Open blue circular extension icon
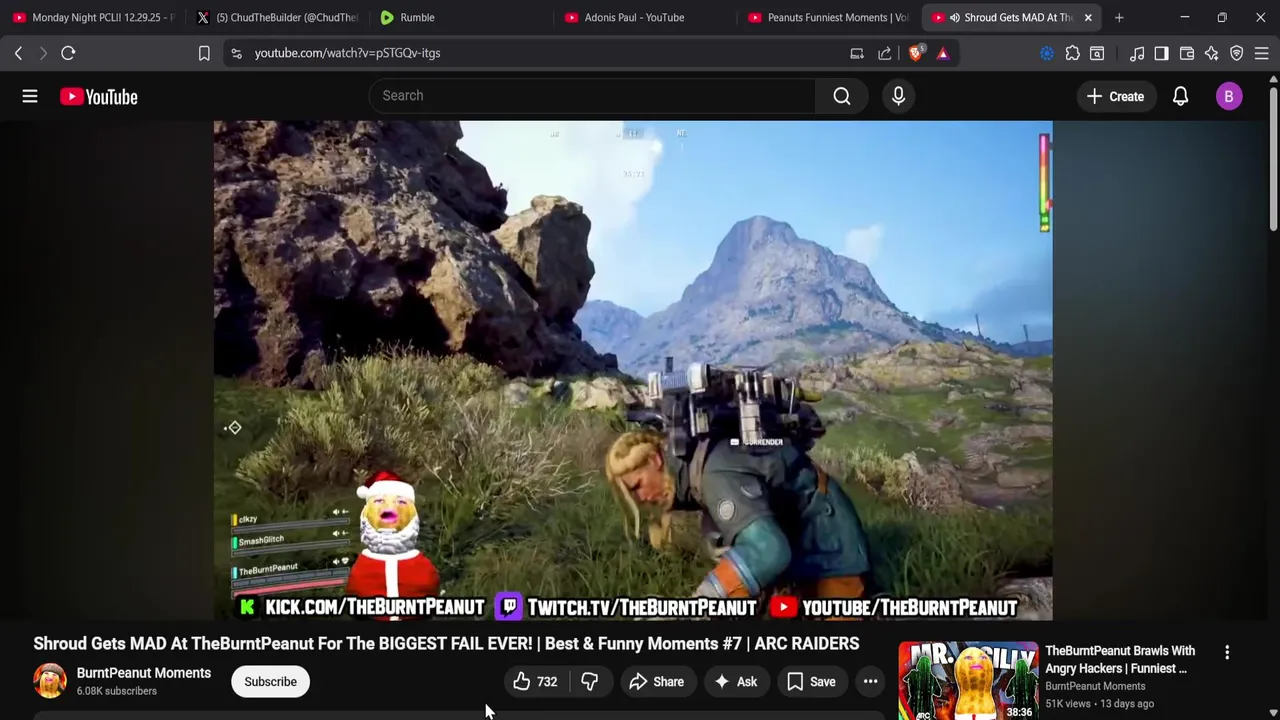This screenshot has height=720, width=1280. [1047, 53]
